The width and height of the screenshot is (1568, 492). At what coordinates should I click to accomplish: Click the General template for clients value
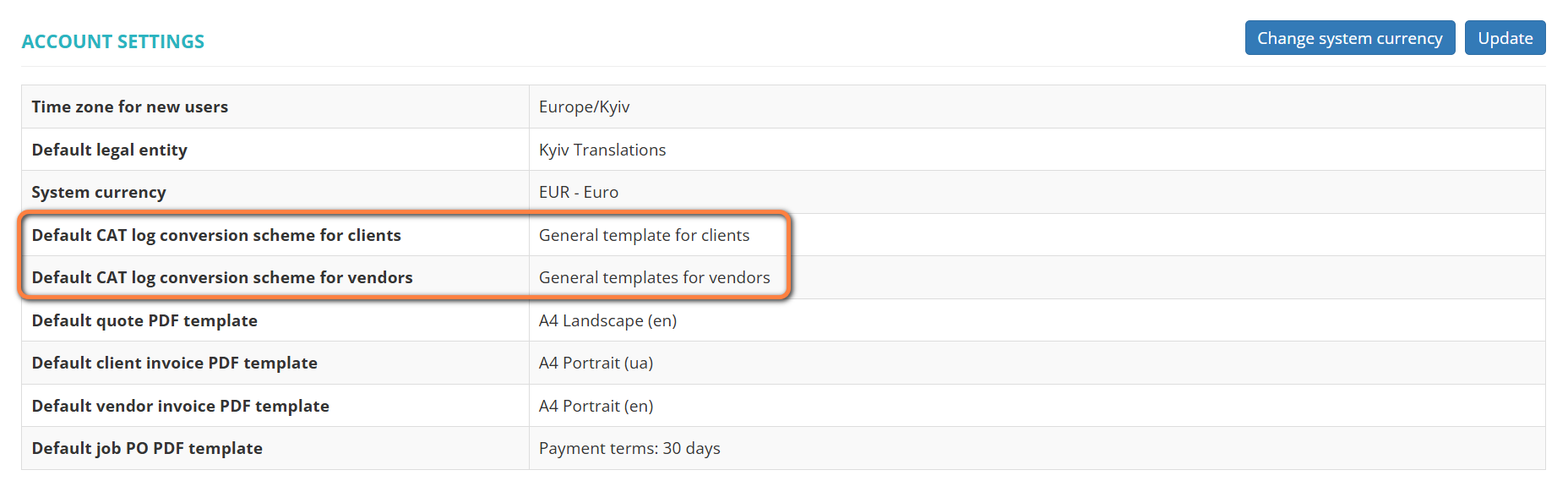click(x=644, y=235)
